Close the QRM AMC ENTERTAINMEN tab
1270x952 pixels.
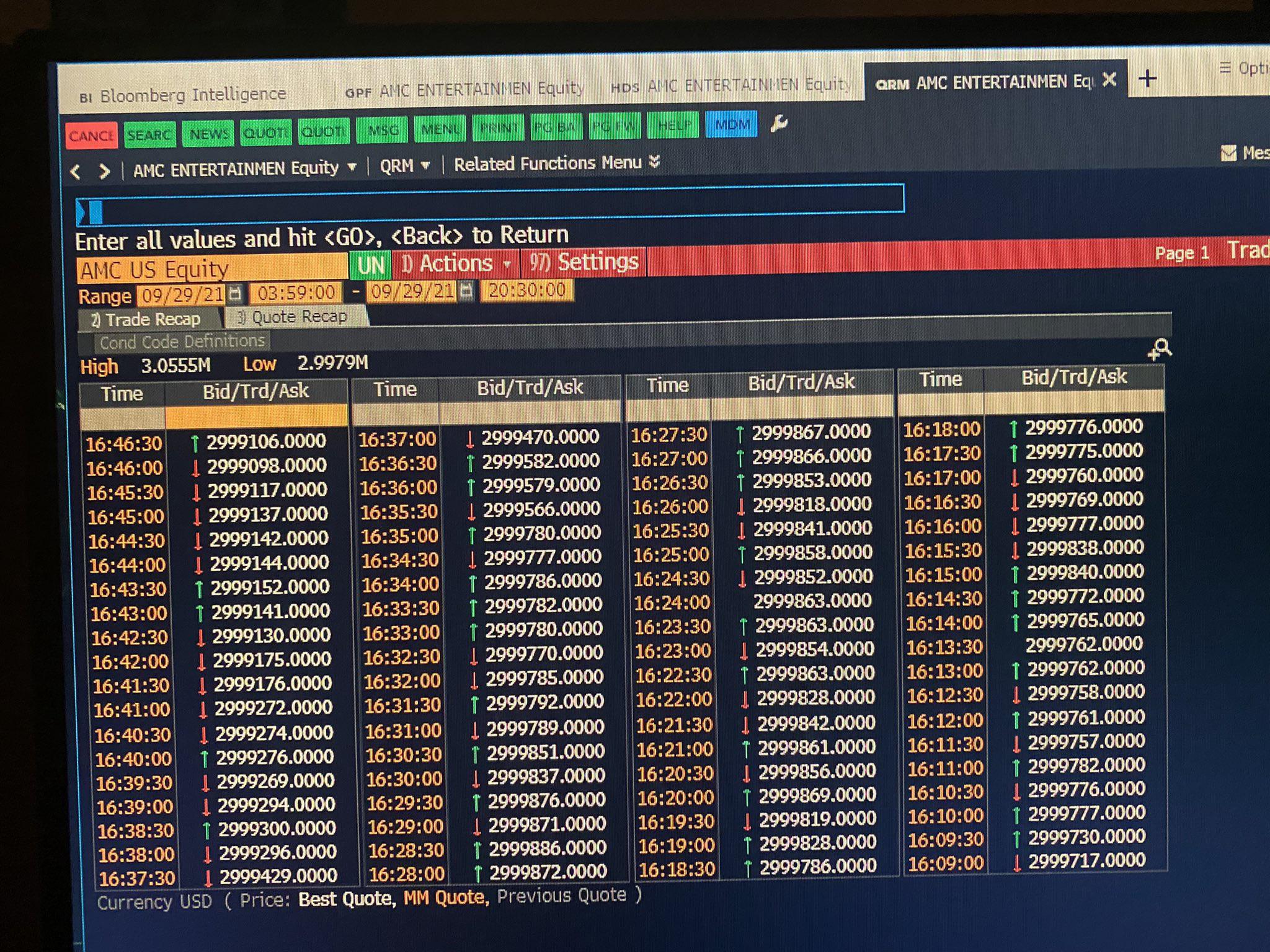coord(1109,79)
